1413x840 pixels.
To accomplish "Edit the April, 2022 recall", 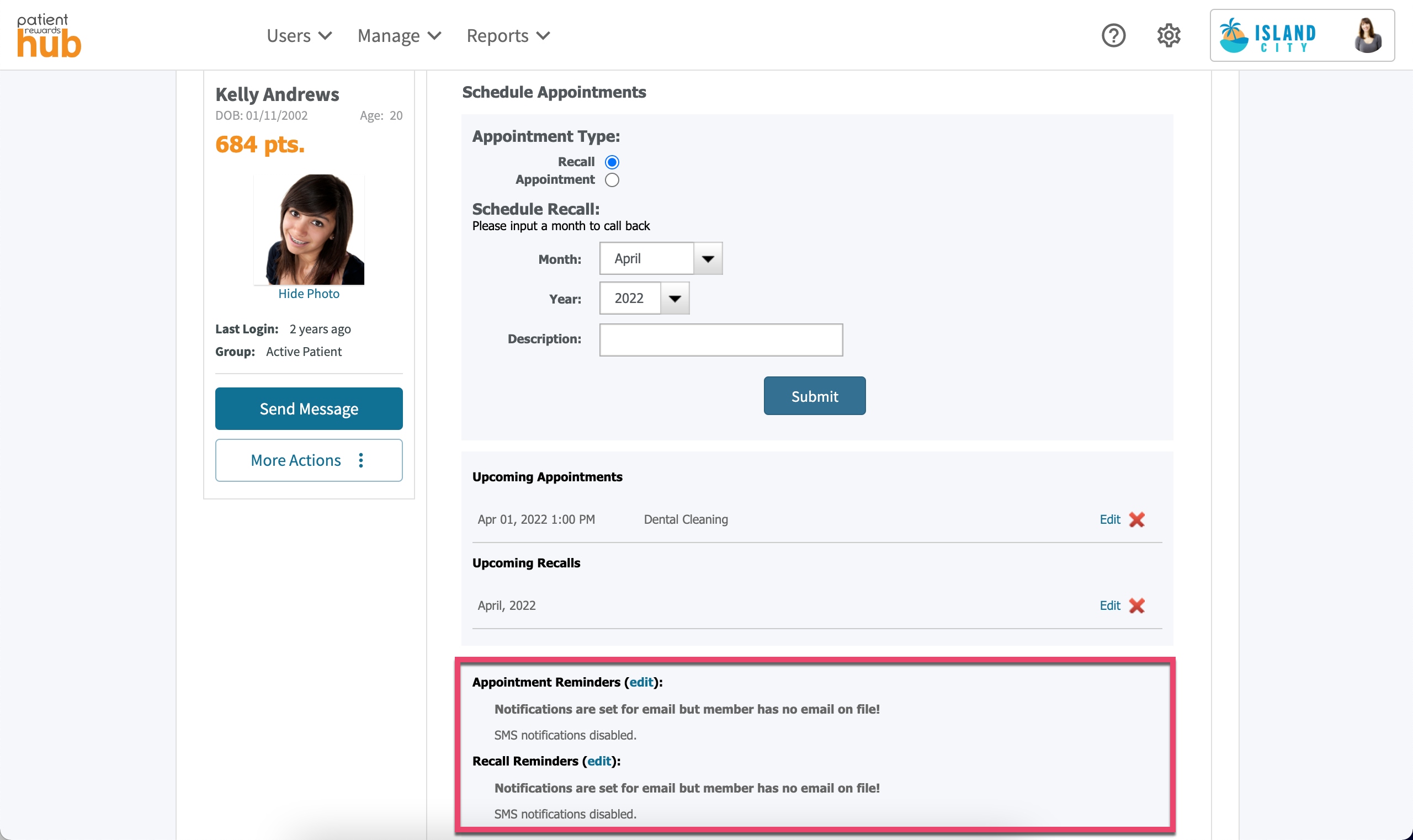I will point(1109,605).
